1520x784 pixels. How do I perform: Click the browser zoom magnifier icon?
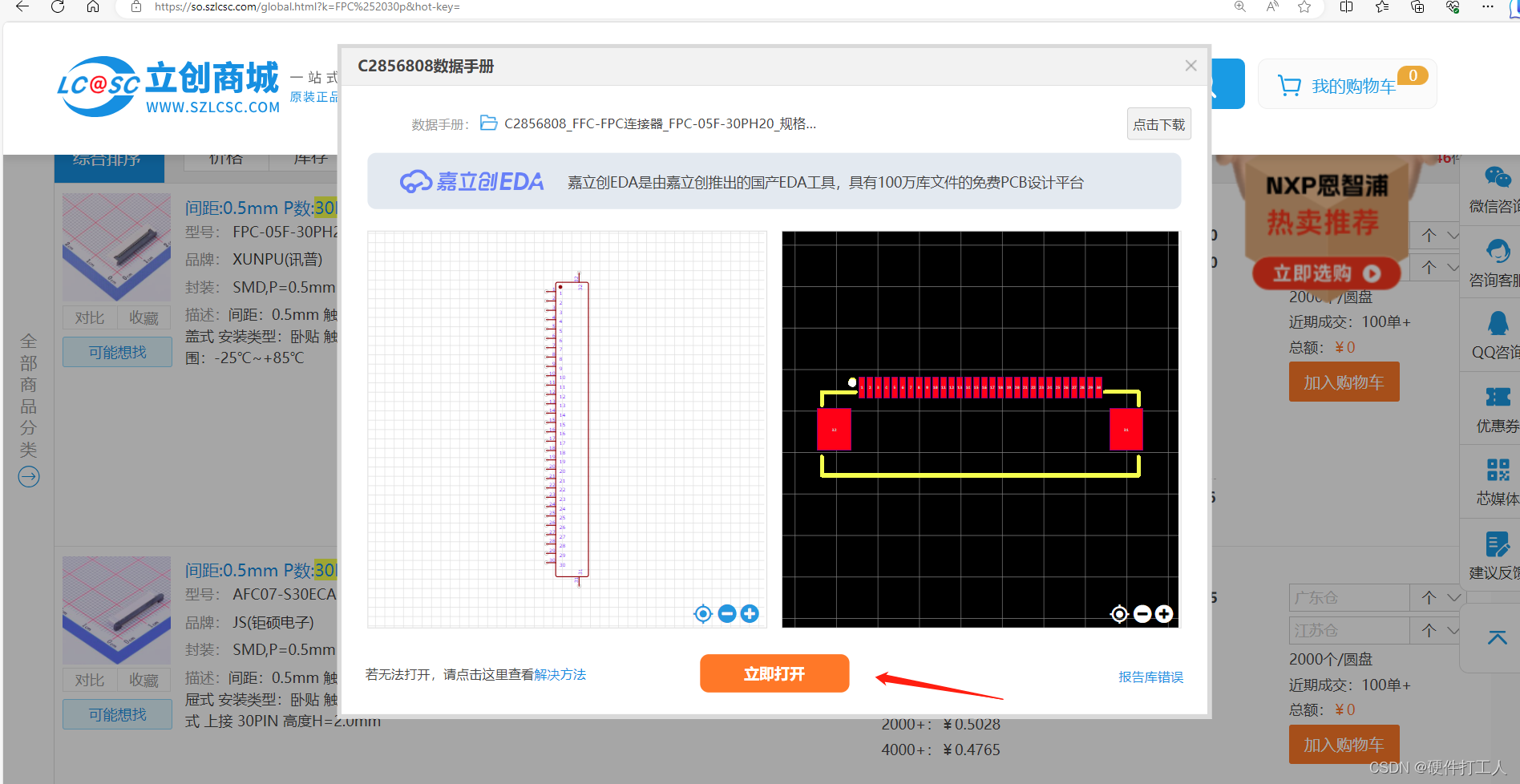1240,6
